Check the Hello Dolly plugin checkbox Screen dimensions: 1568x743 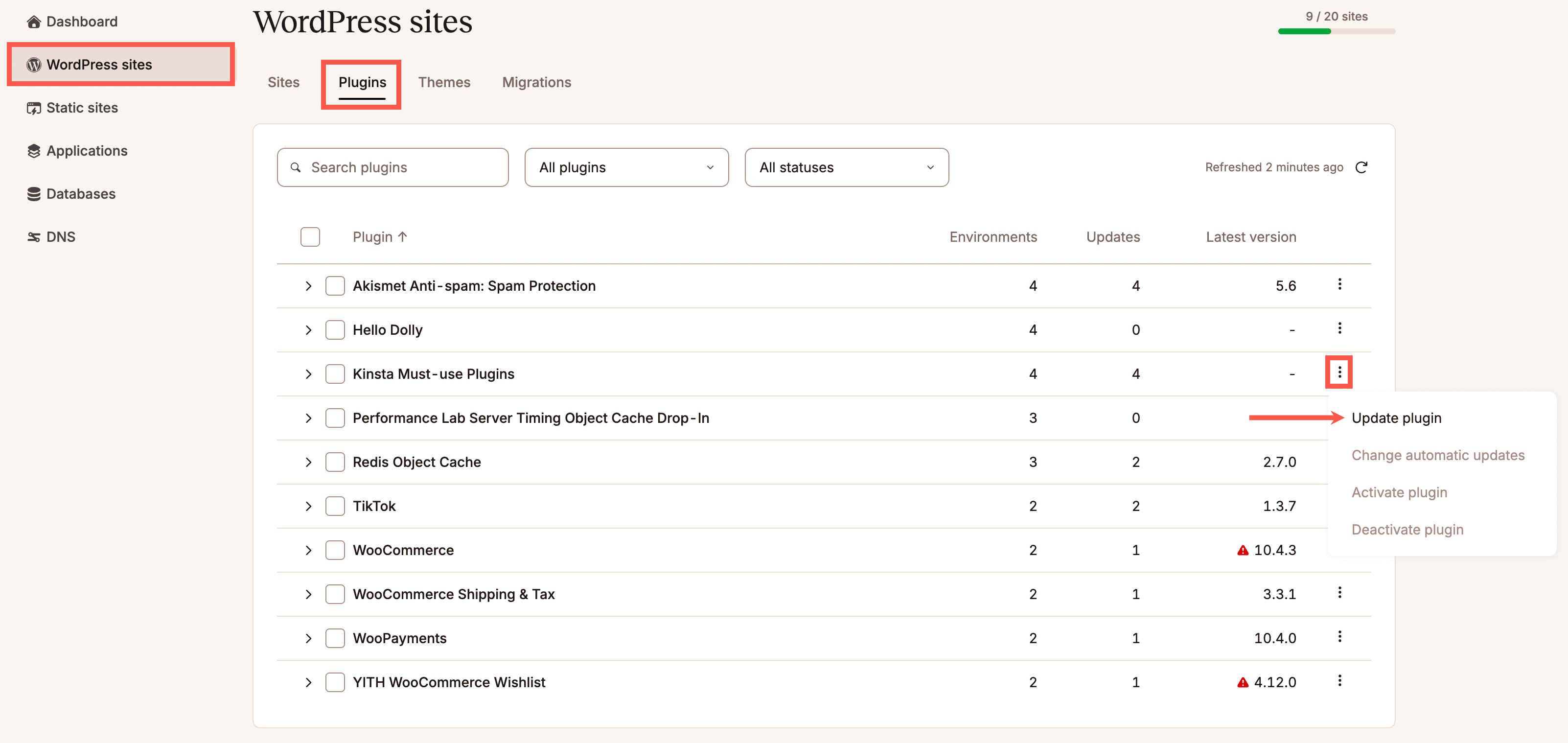click(x=335, y=329)
